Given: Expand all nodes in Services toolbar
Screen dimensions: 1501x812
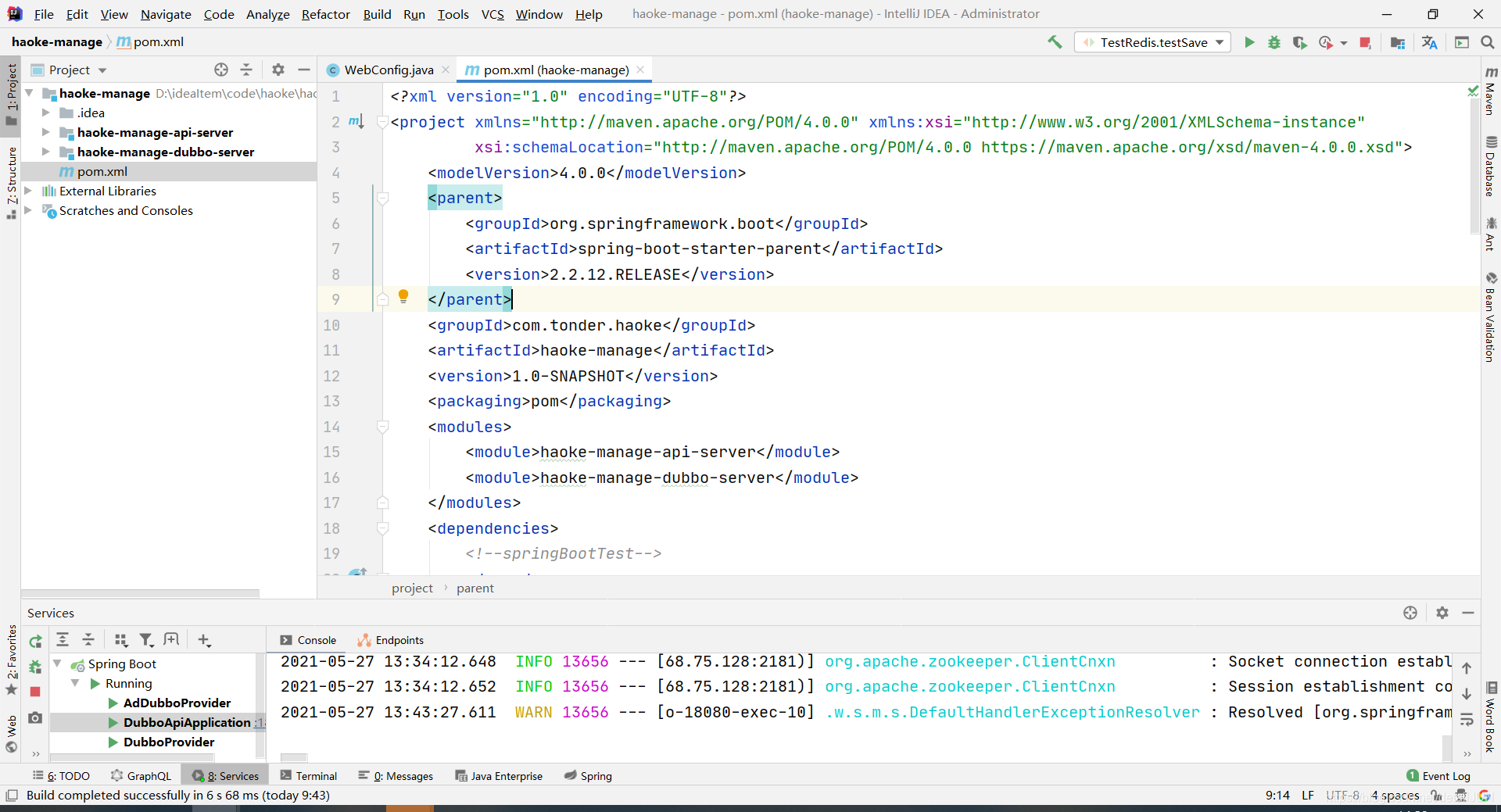Looking at the screenshot, I should click(x=63, y=639).
